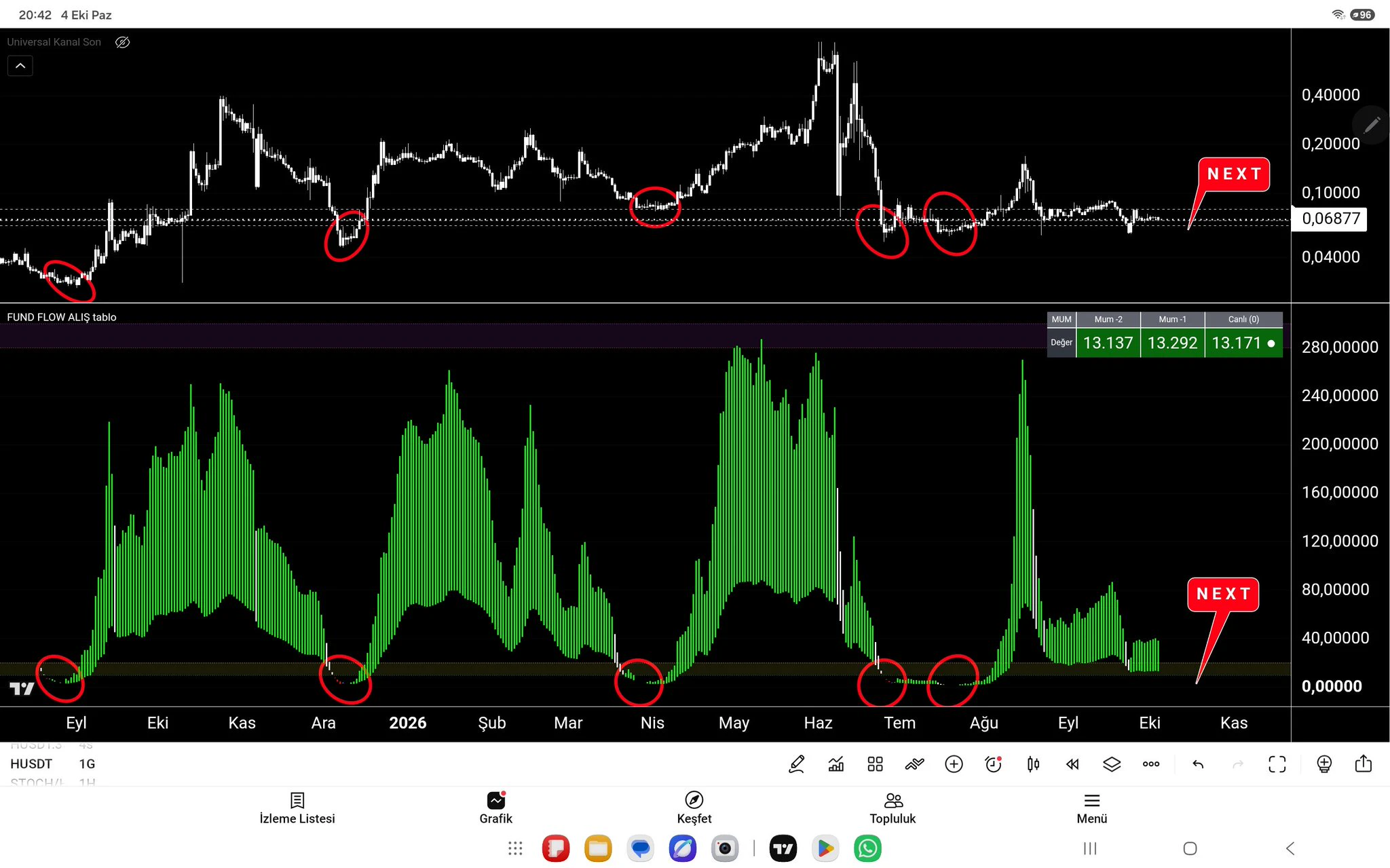Switch to the Grafik tab

click(x=496, y=808)
